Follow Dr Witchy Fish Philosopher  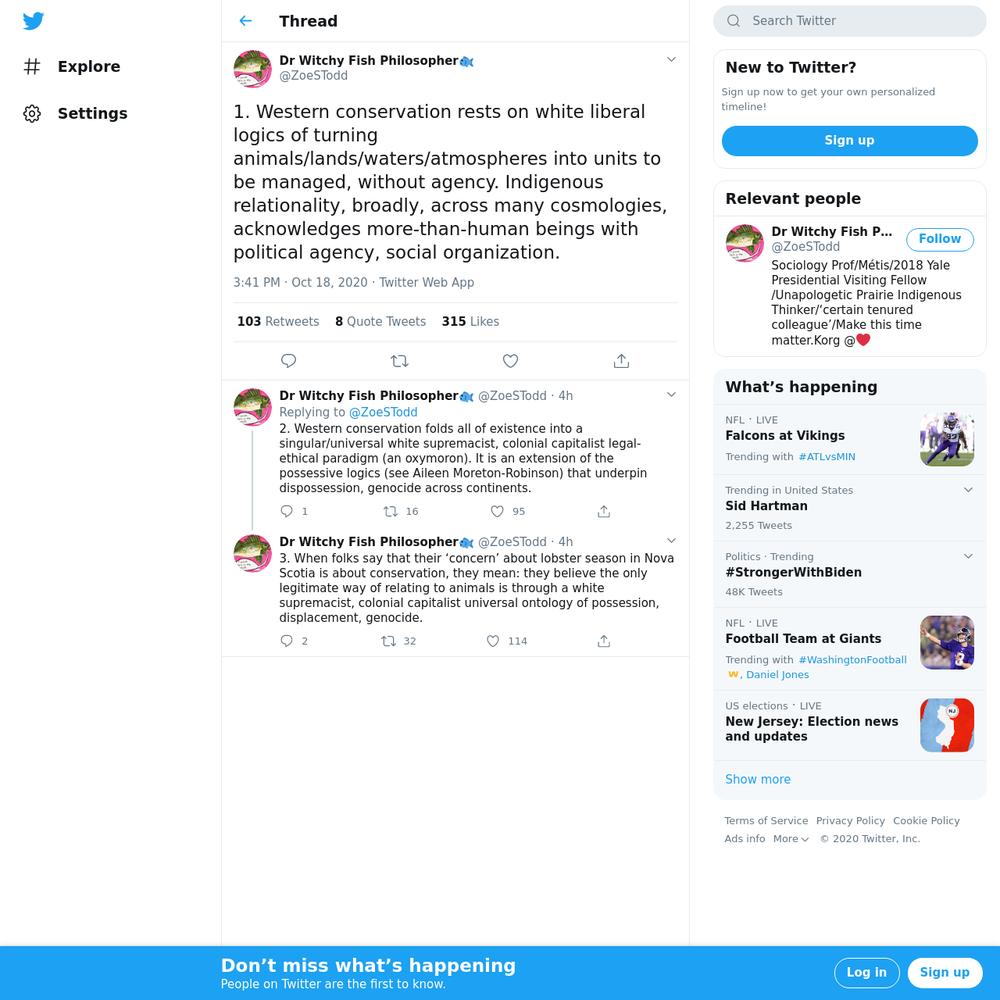[939, 239]
